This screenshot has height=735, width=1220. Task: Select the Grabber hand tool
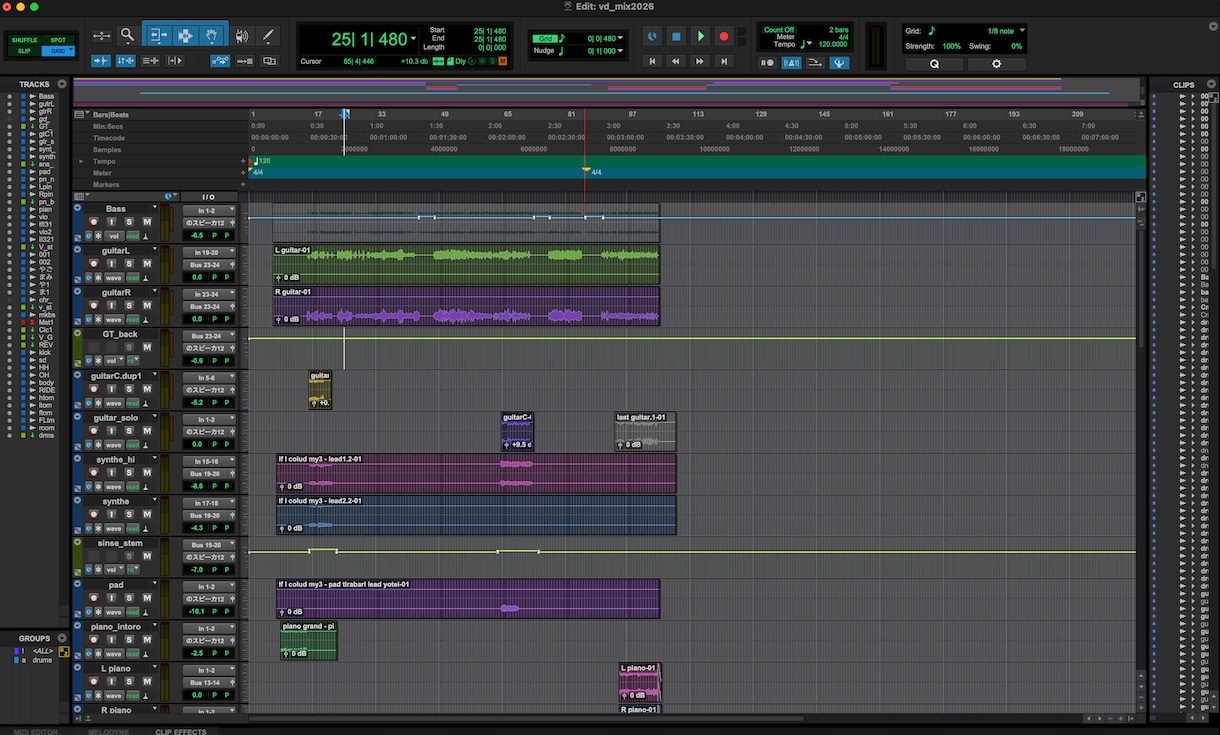click(212, 36)
